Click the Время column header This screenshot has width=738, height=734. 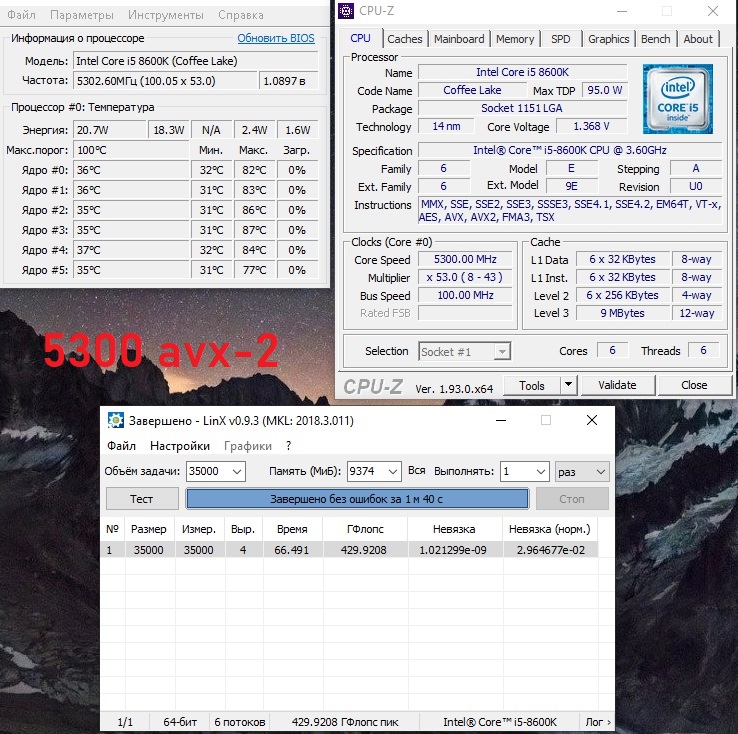tap(292, 529)
